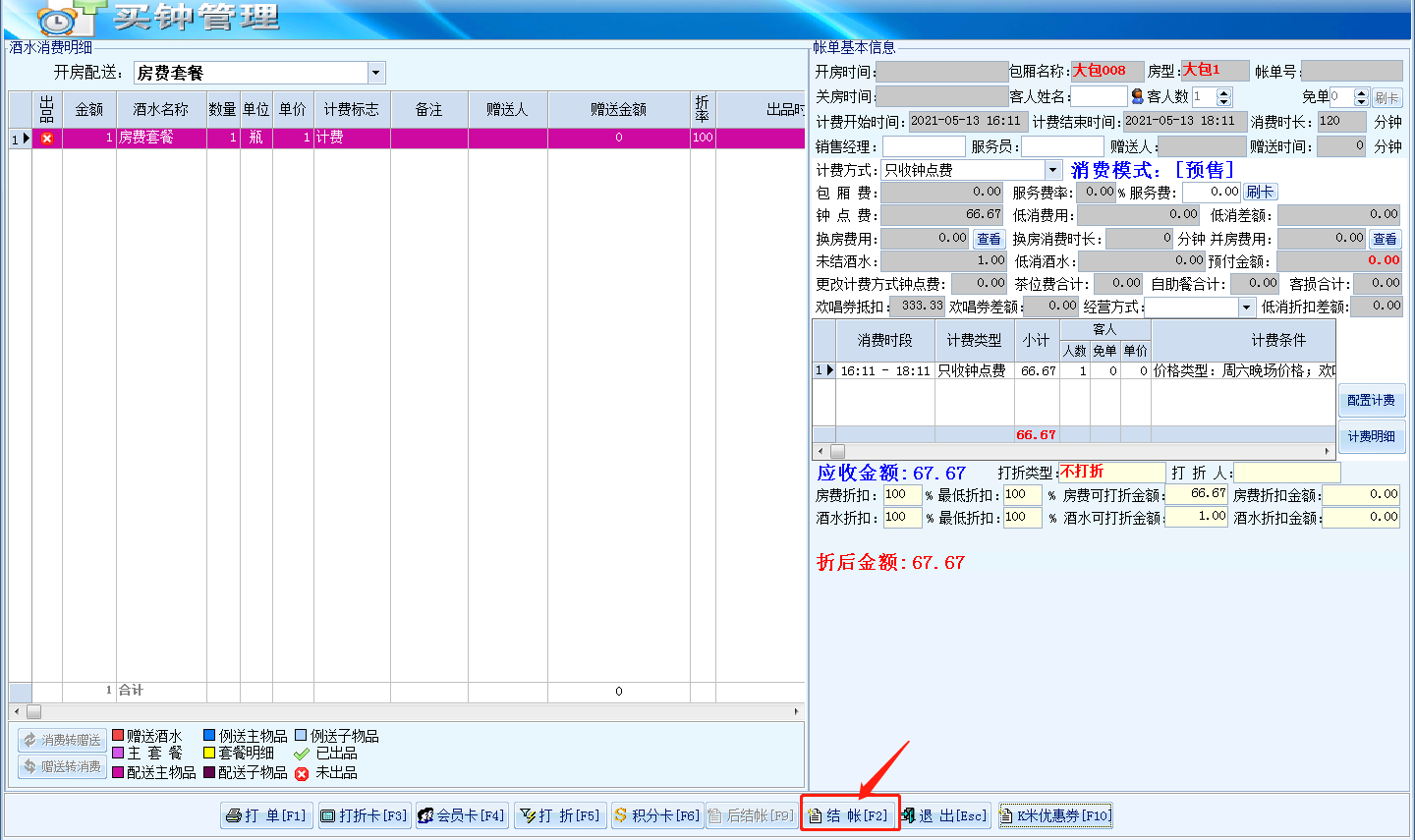Expand the 经营方式 dropdown
This screenshot has height=840, width=1415.
(x=1247, y=308)
